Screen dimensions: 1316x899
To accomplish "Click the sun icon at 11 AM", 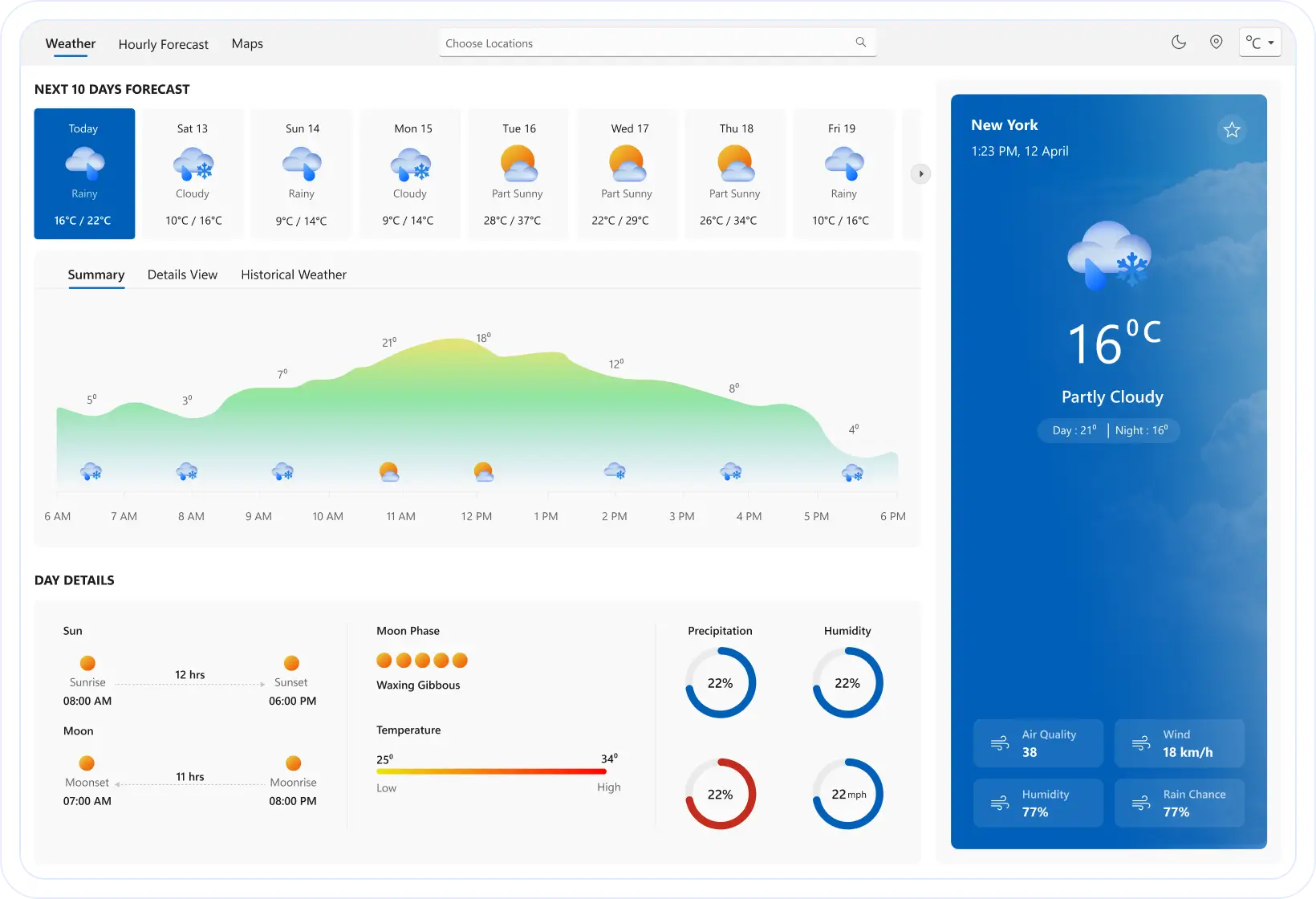I will (x=389, y=472).
